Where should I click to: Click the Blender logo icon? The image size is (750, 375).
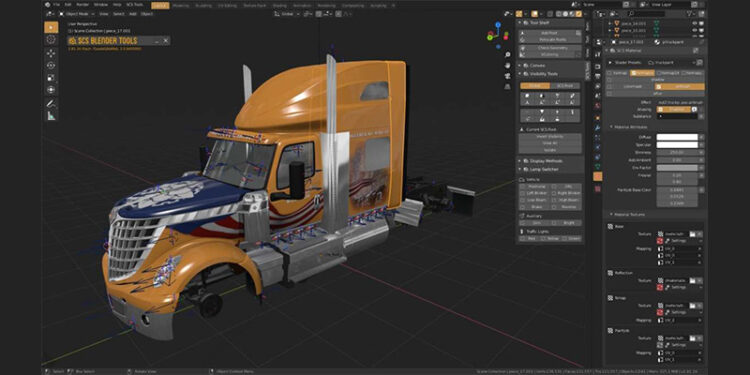pyautogui.click(x=47, y=4)
